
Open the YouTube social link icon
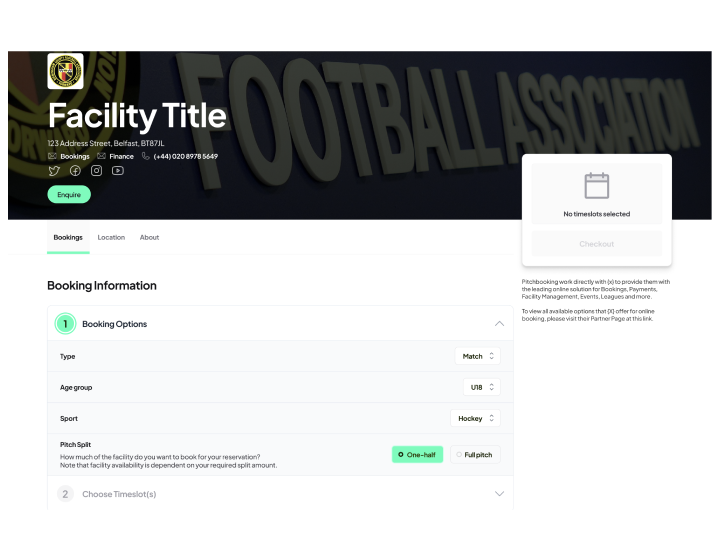click(x=118, y=171)
